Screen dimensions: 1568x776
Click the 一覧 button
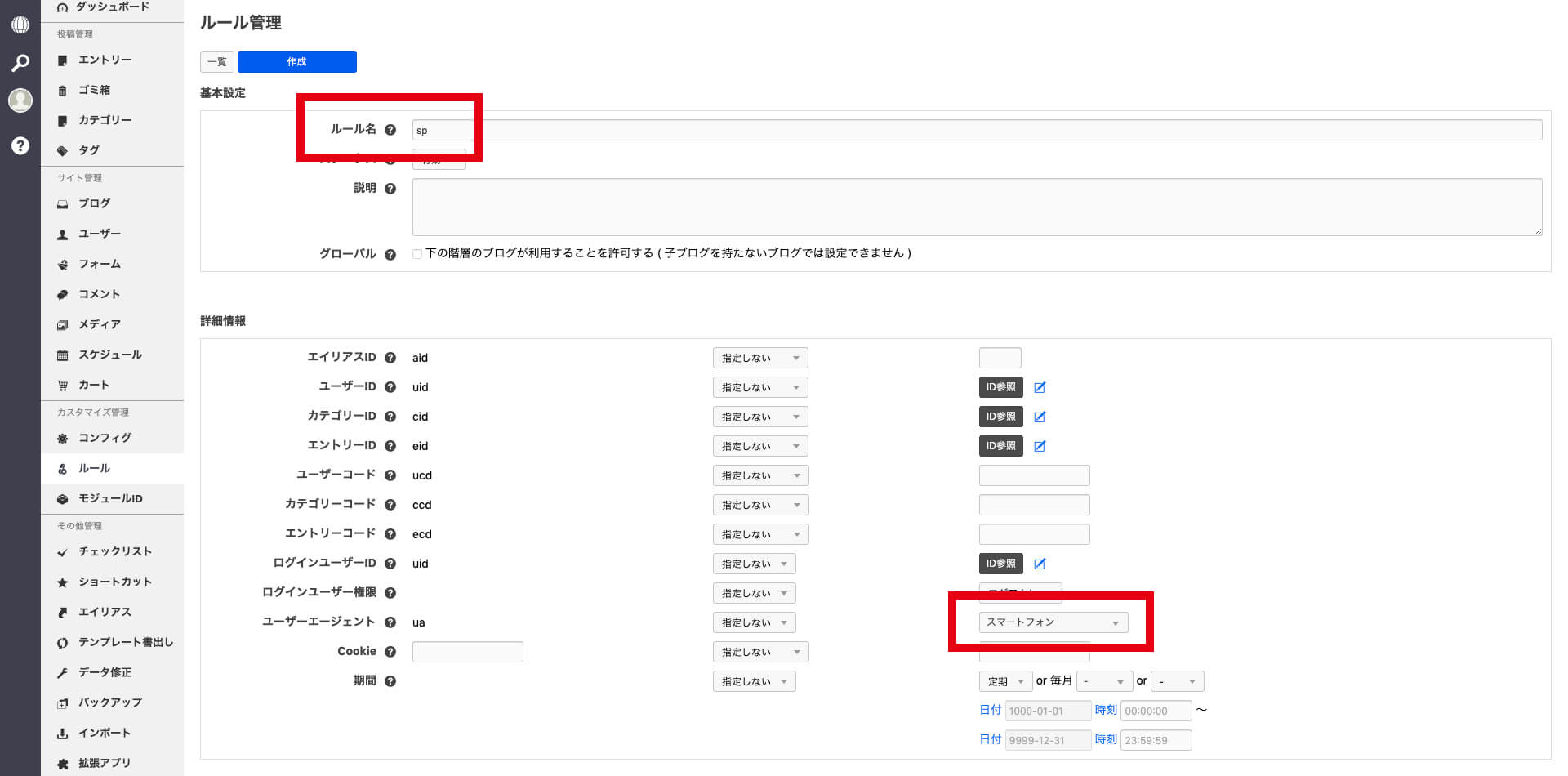point(217,62)
